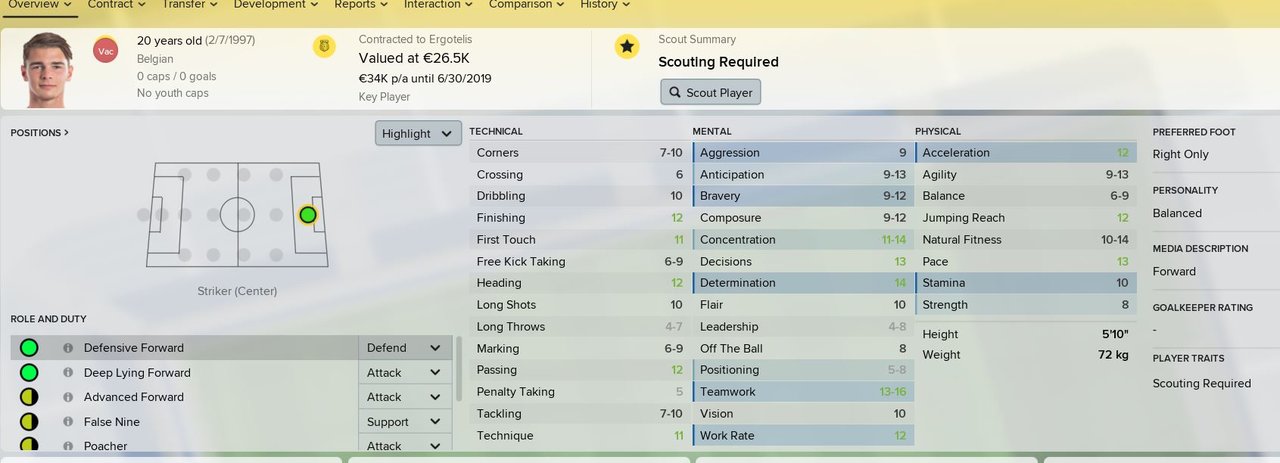Click the role list scrollbar
Viewport: 1280px width, 463px height.
459,370
